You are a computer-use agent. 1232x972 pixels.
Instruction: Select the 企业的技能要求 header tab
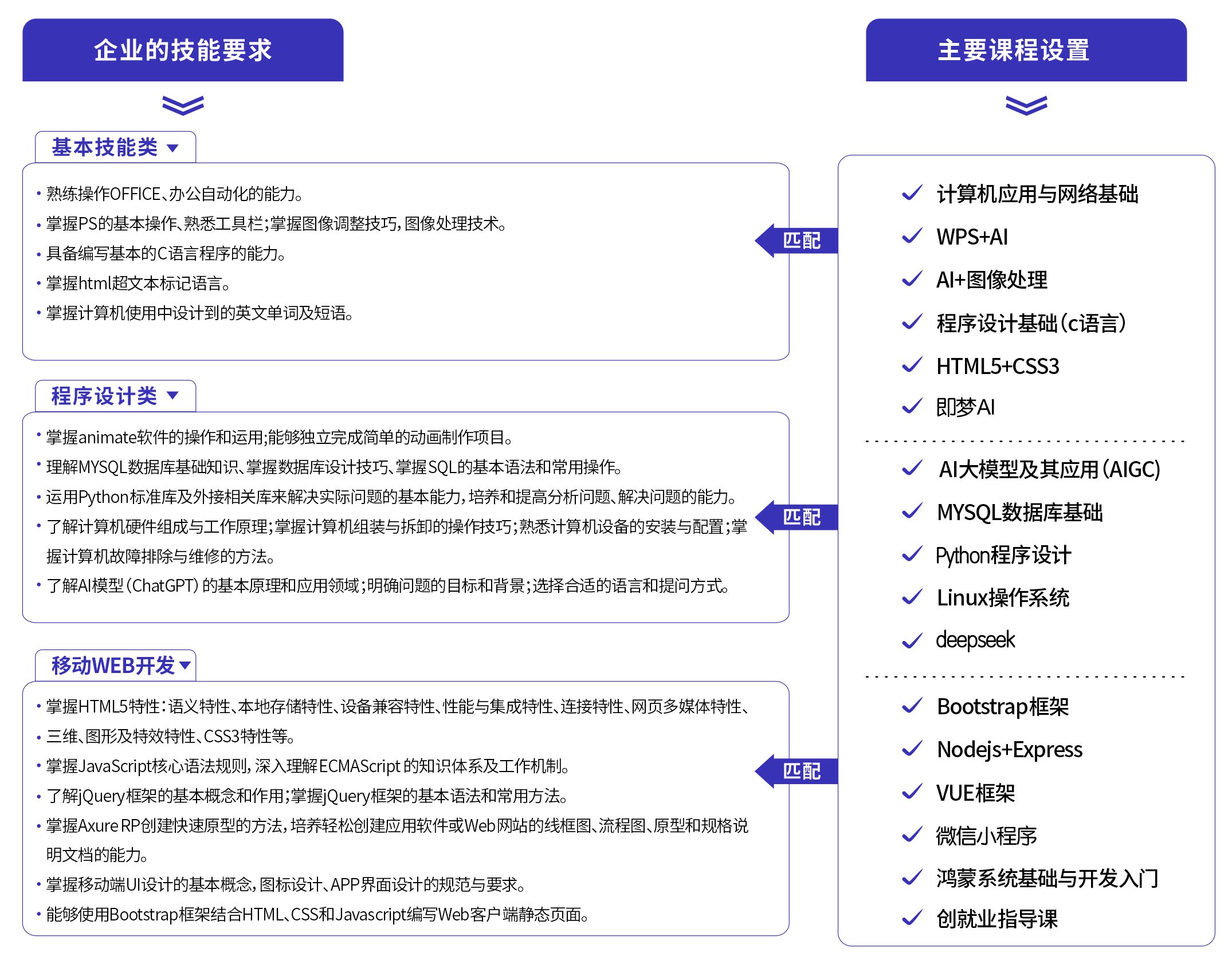click(183, 50)
